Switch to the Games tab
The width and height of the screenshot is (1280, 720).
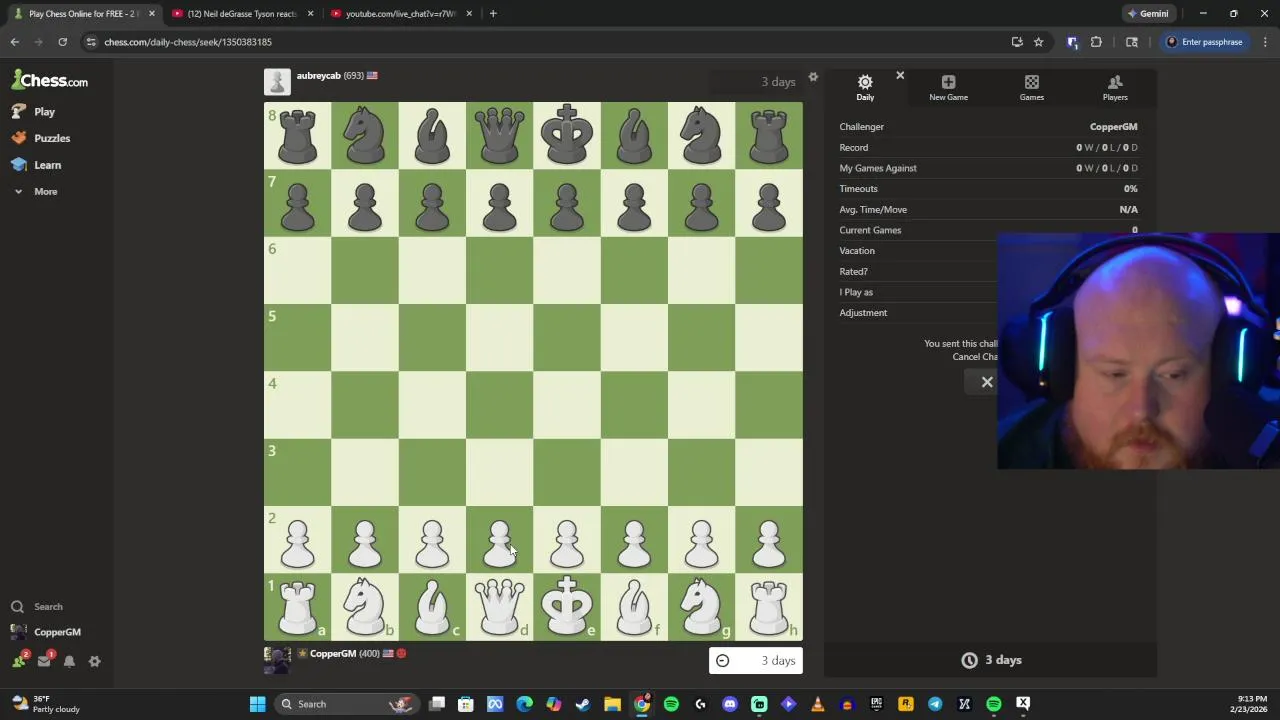[1032, 87]
